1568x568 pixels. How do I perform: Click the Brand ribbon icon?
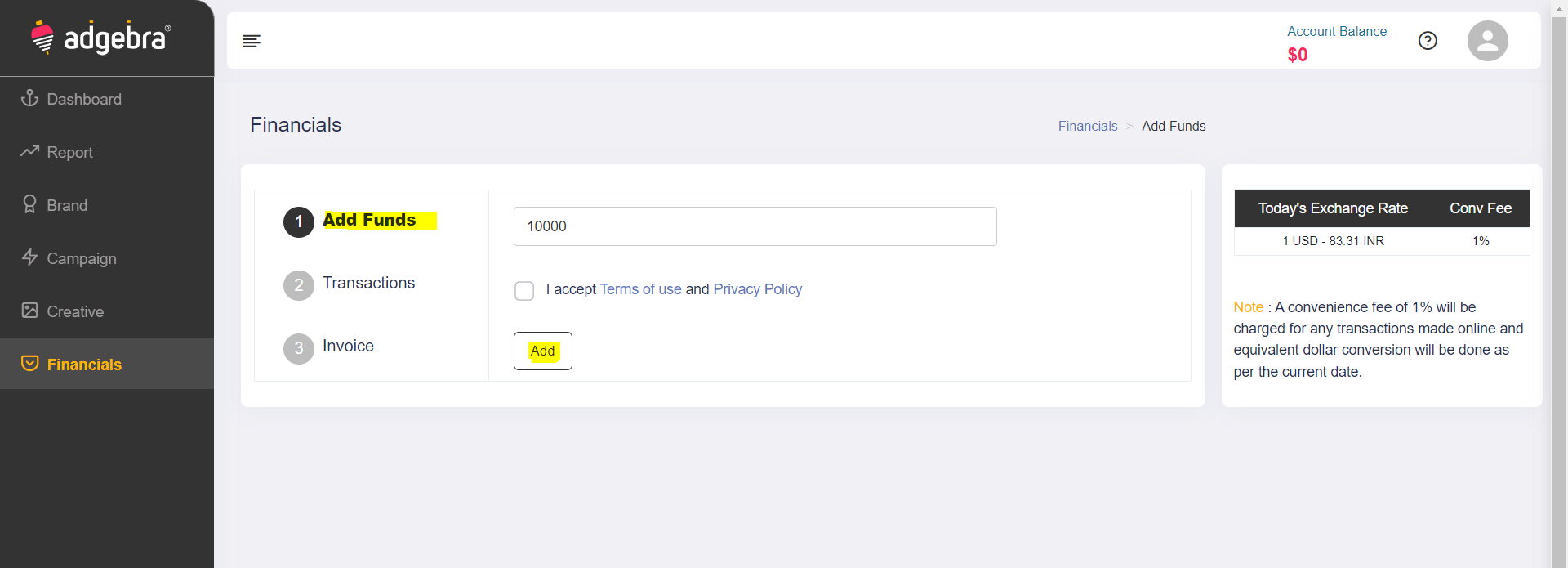(x=30, y=204)
